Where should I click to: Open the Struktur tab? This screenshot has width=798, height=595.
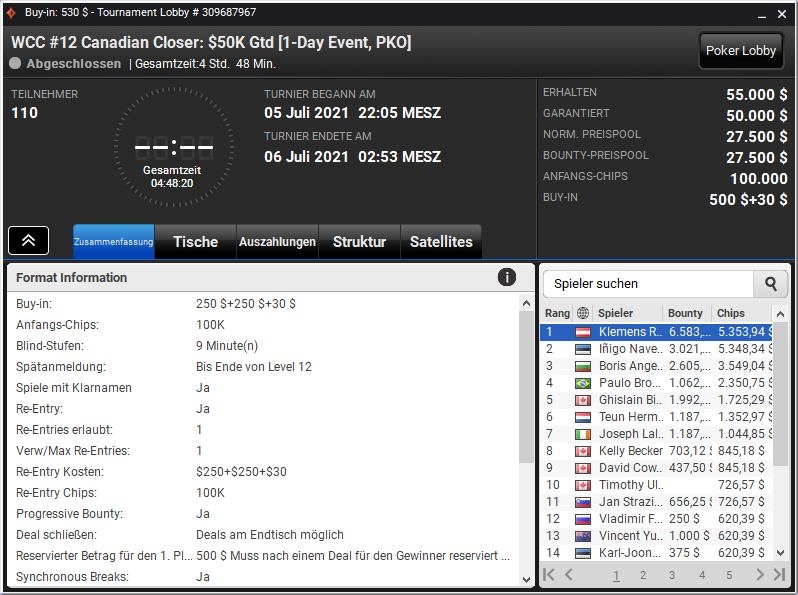coord(359,242)
